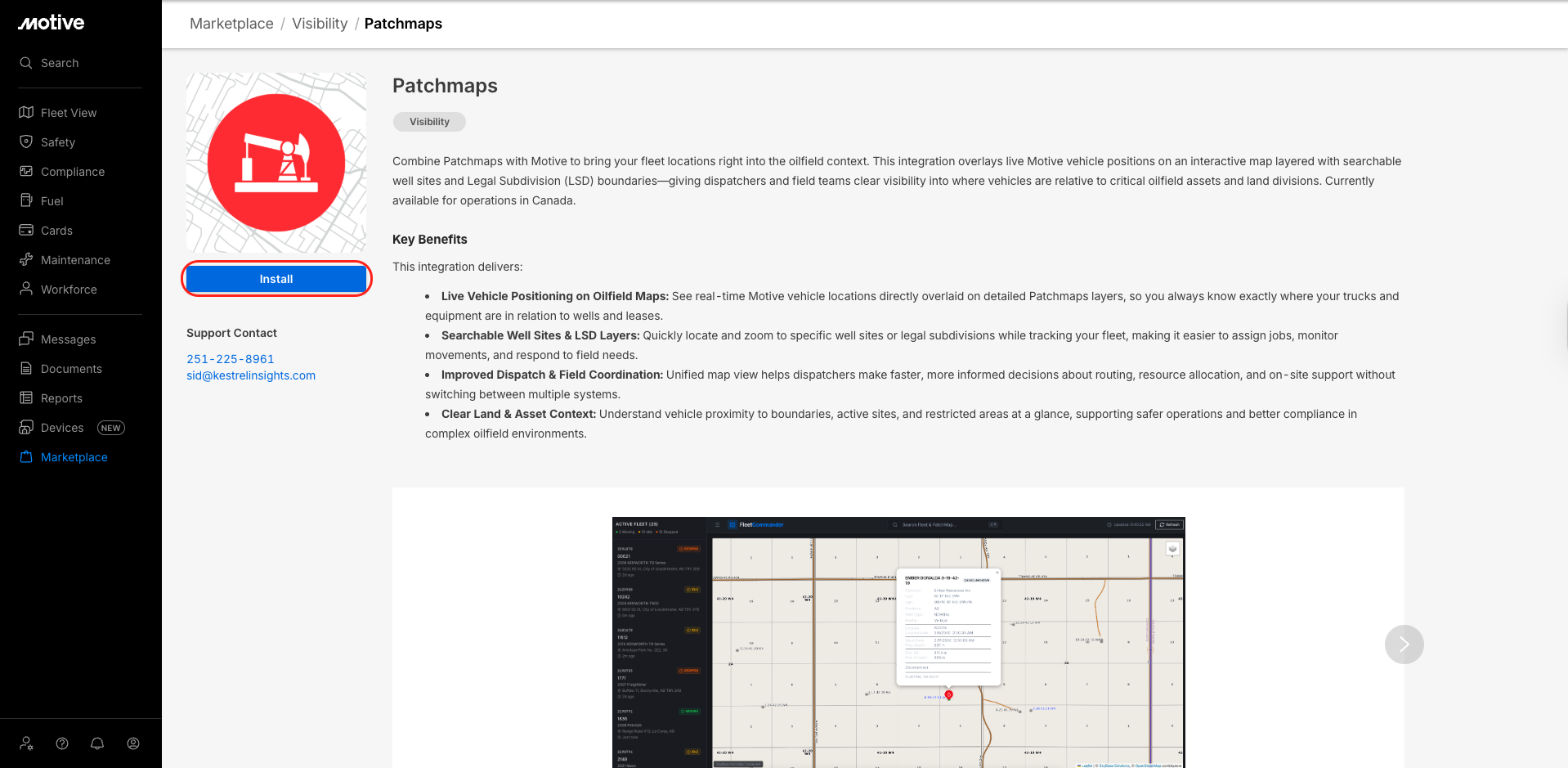This screenshot has height=768, width=1568.
Task: Open notifications bell icon
Action: [x=97, y=743]
